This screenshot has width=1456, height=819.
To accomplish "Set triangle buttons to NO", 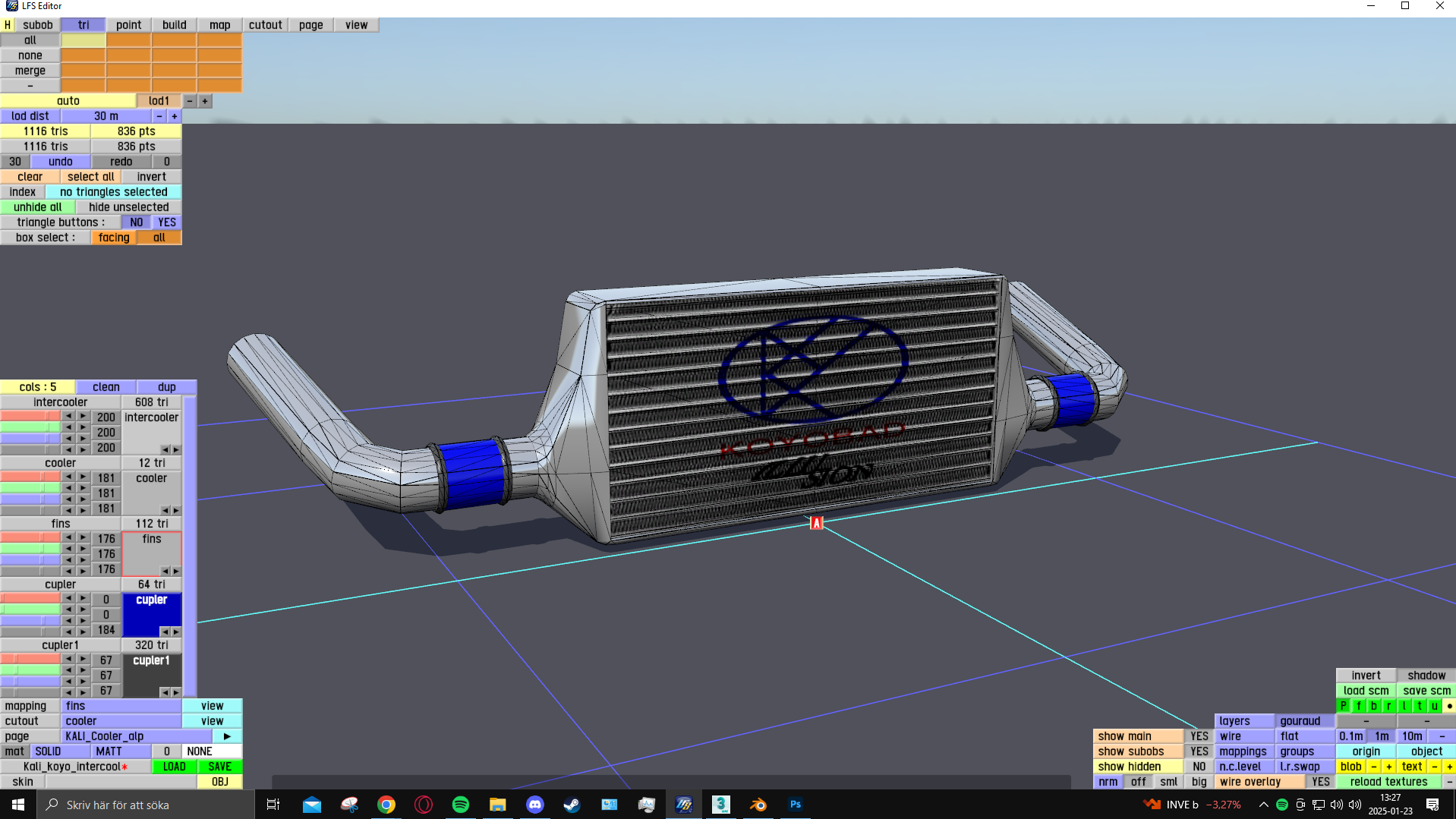I will 137,222.
